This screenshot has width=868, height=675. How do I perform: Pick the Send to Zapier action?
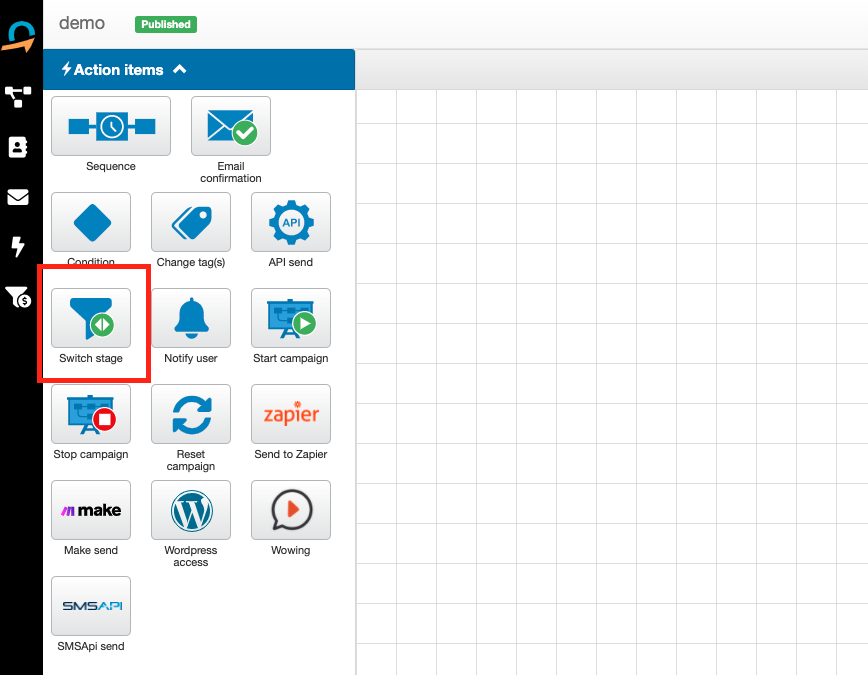291,414
